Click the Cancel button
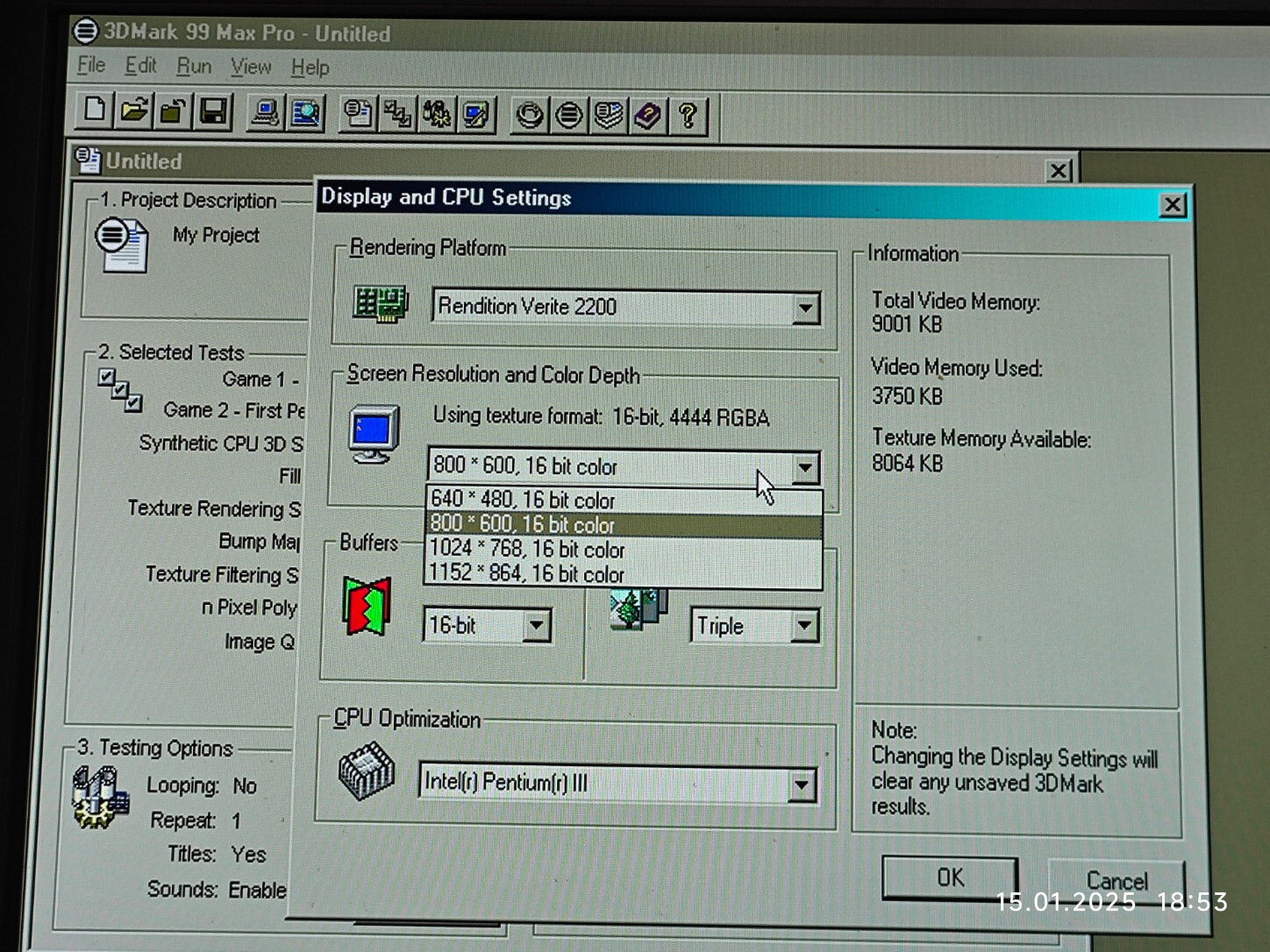The width and height of the screenshot is (1270, 952). pyautogui.click(x=1116, y=880)
